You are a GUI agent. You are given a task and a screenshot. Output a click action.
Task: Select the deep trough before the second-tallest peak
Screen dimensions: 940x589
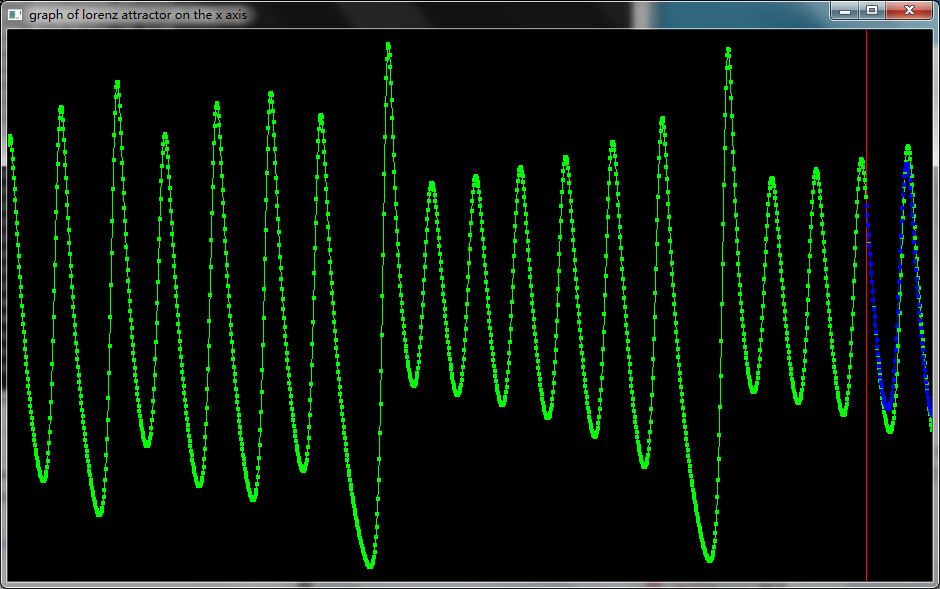click(709, 559)
